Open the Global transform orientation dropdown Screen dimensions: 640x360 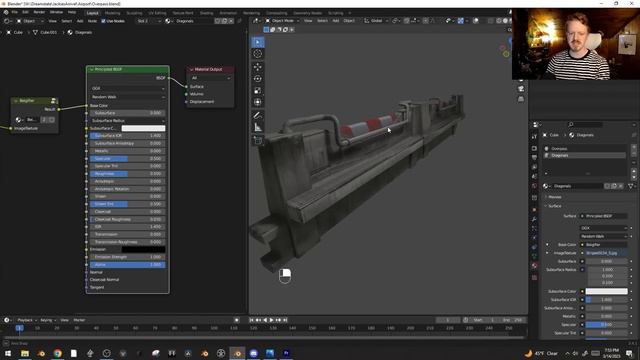376,21
